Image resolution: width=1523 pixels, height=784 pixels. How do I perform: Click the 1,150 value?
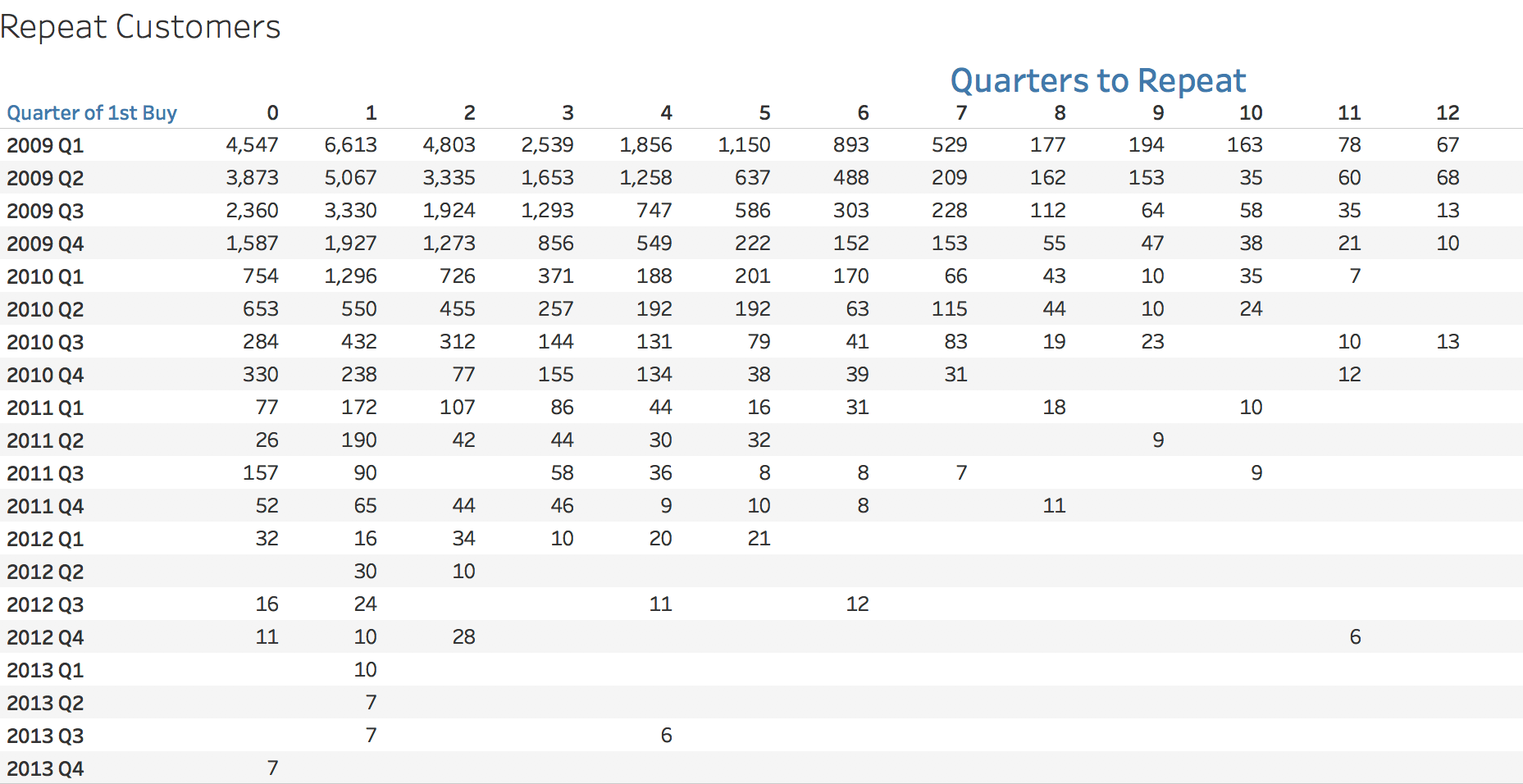click(x=744, y=145)
